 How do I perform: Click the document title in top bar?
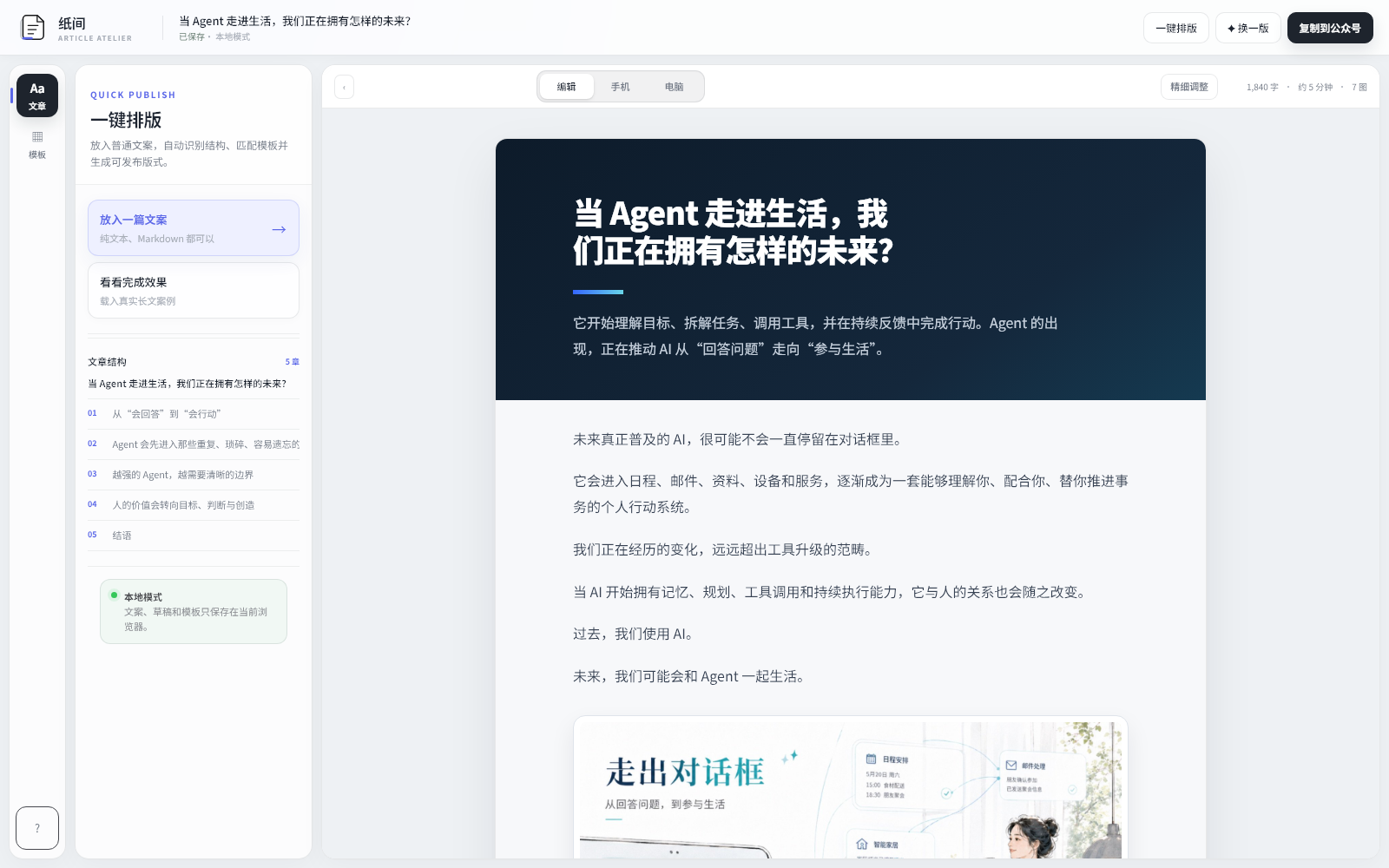coord(294,21)
